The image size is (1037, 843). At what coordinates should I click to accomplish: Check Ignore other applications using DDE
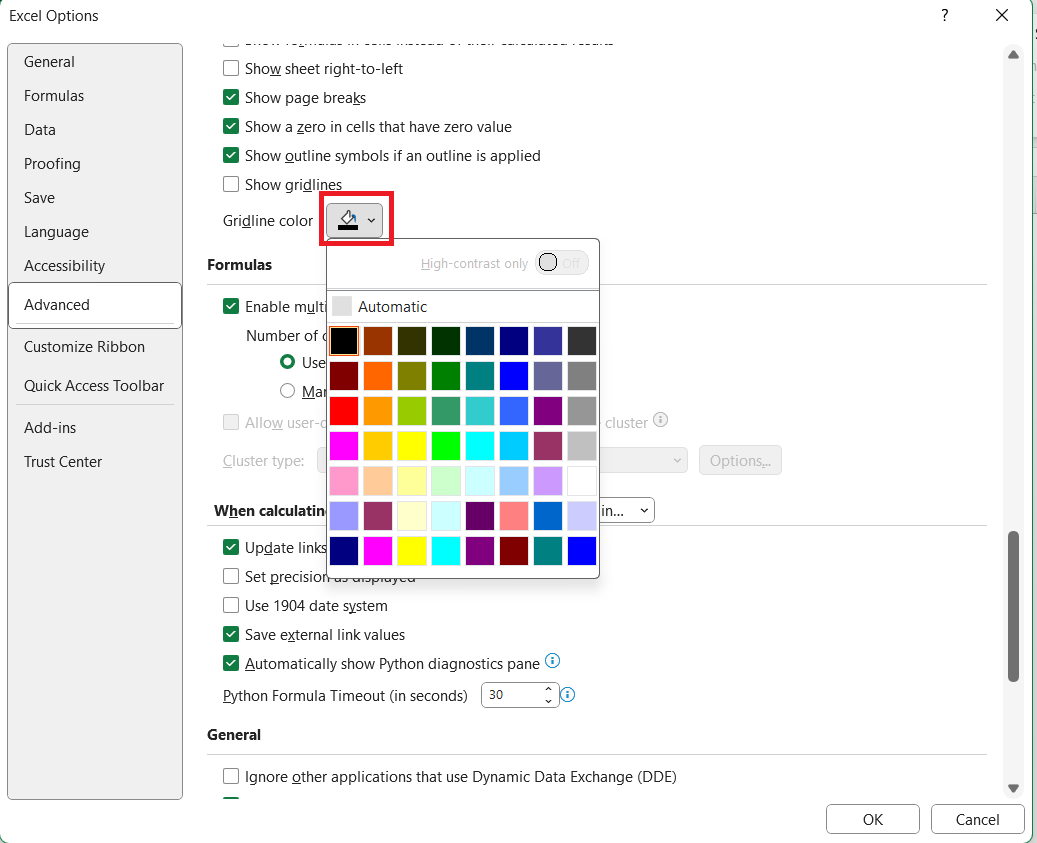point(231,776)
